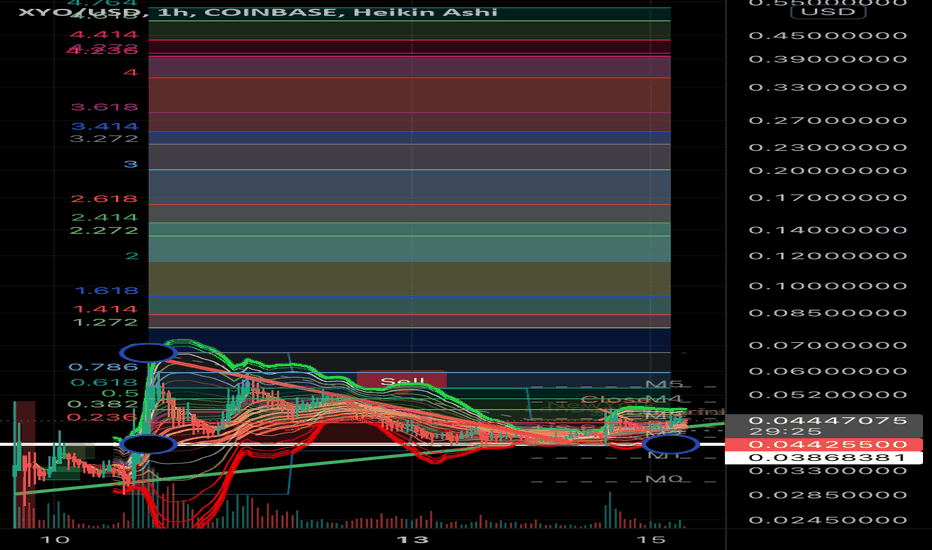This screenshot has height=550, width=932.
Task: Click 0.17000000 on the price axis
Action: 828,197
